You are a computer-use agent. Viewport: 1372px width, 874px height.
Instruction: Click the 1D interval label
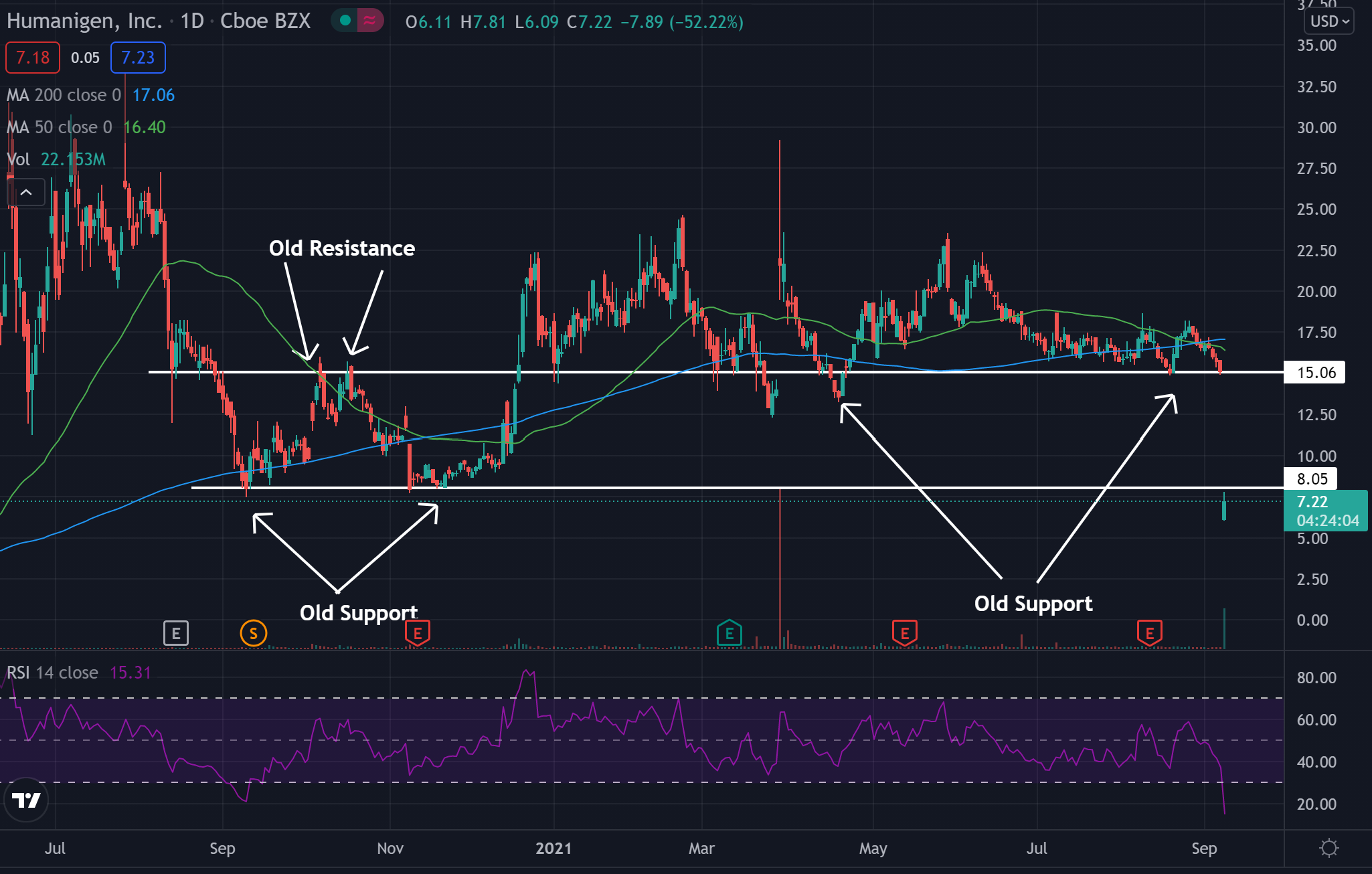point(192,21)
